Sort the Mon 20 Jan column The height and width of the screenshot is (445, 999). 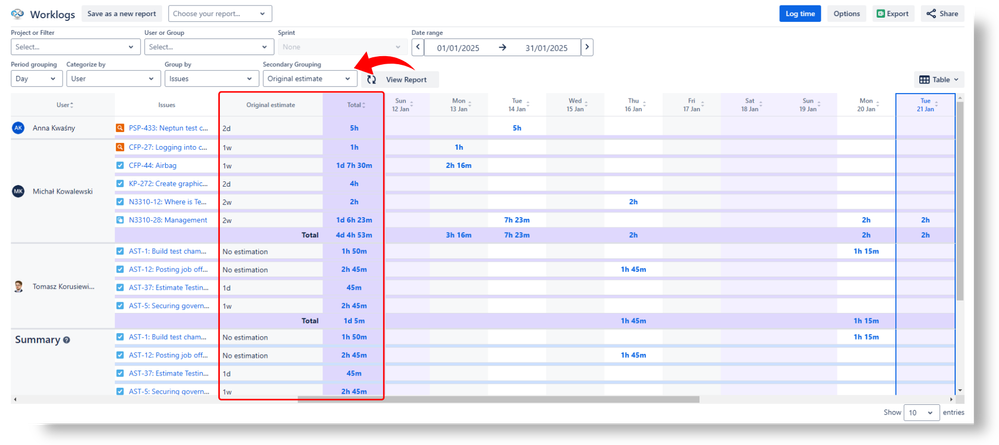point(879,105)
